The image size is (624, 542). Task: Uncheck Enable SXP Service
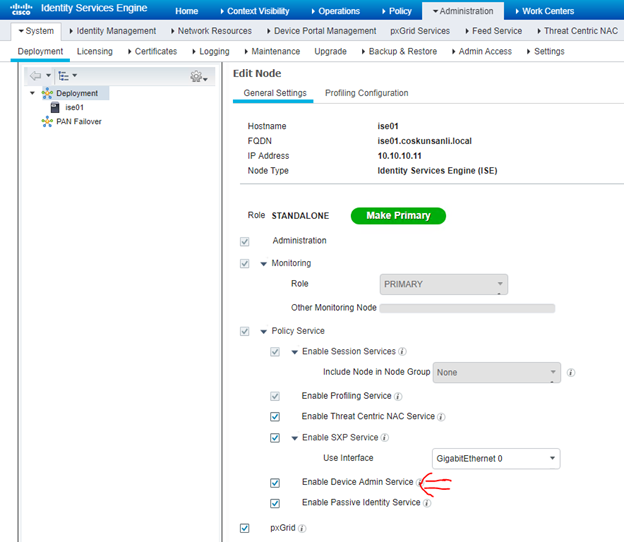pos(275,438)
